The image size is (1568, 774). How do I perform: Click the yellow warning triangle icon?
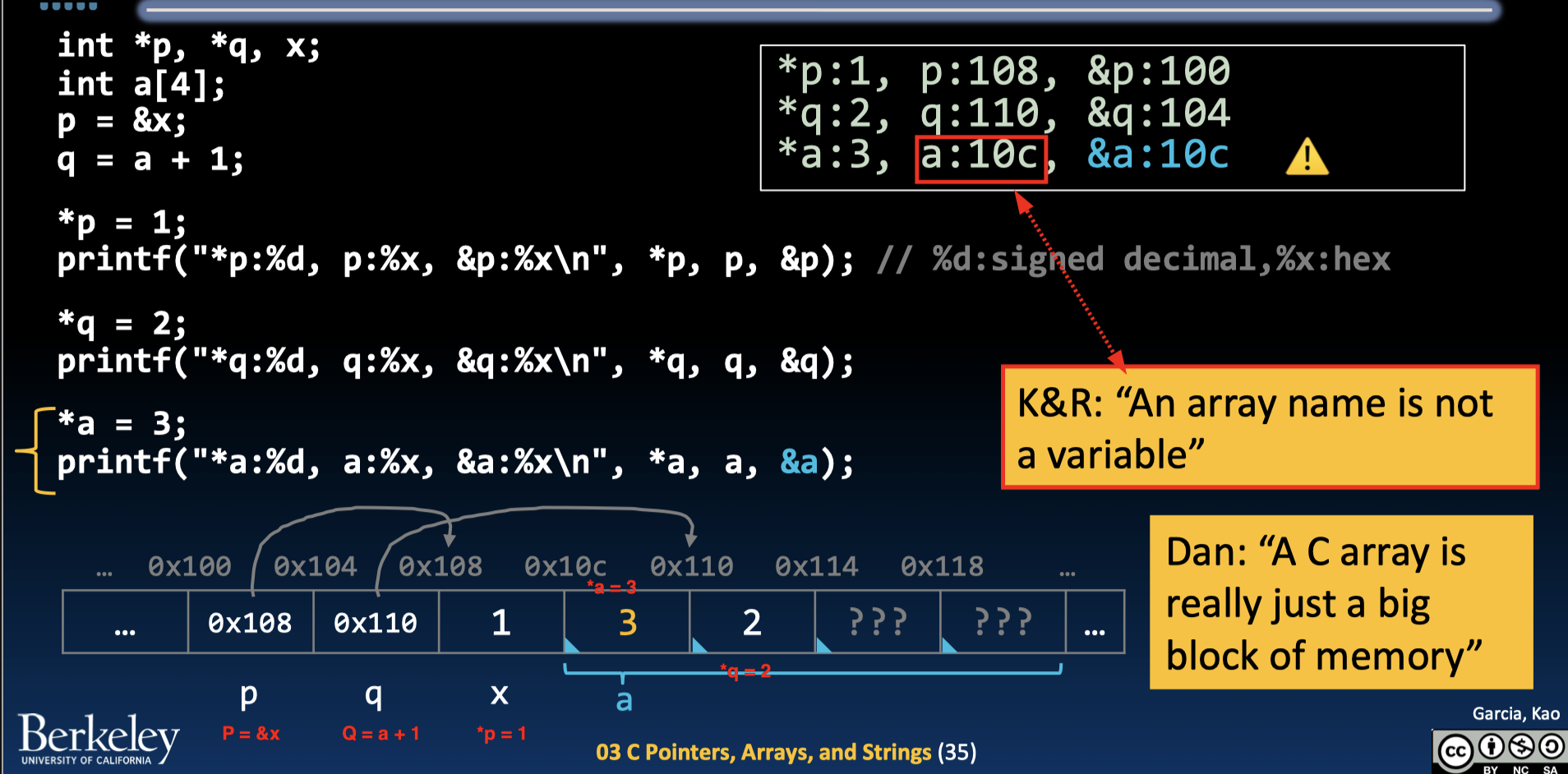point(1306,157)
